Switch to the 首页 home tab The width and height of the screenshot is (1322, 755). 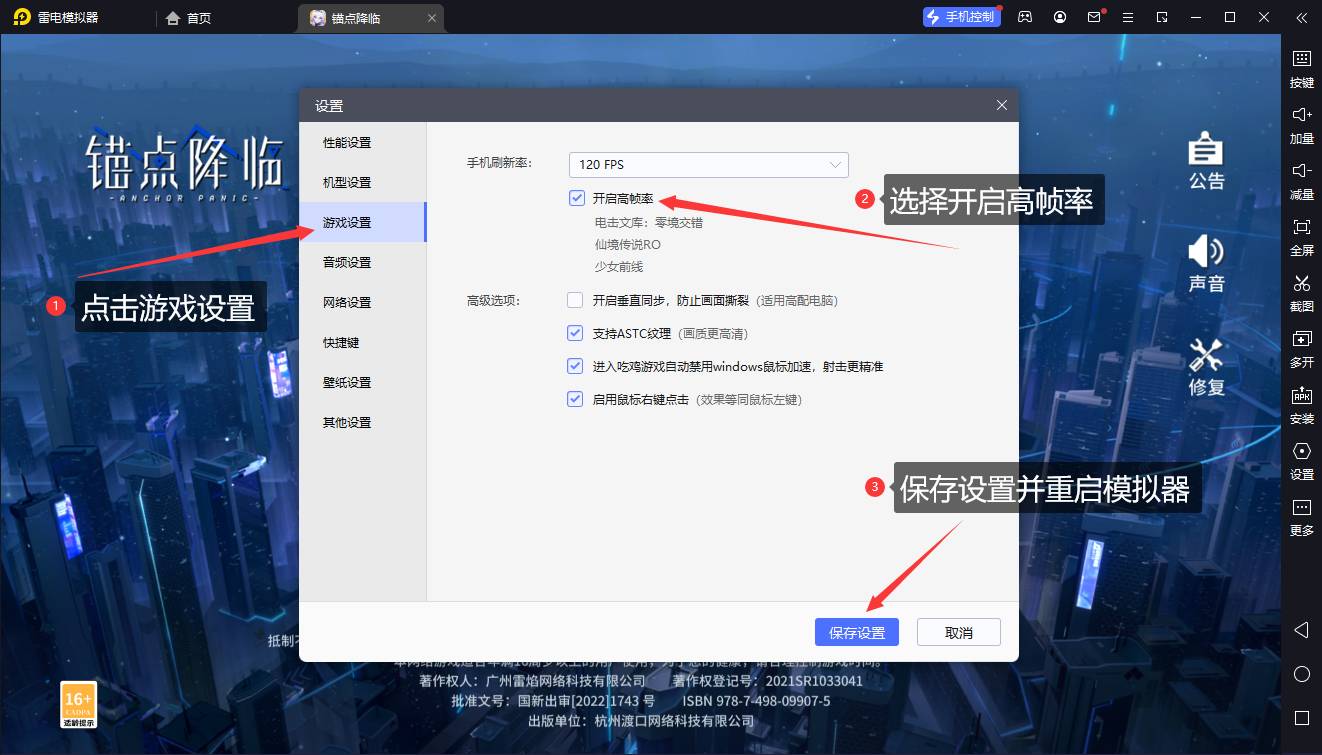tap(189, 18)
